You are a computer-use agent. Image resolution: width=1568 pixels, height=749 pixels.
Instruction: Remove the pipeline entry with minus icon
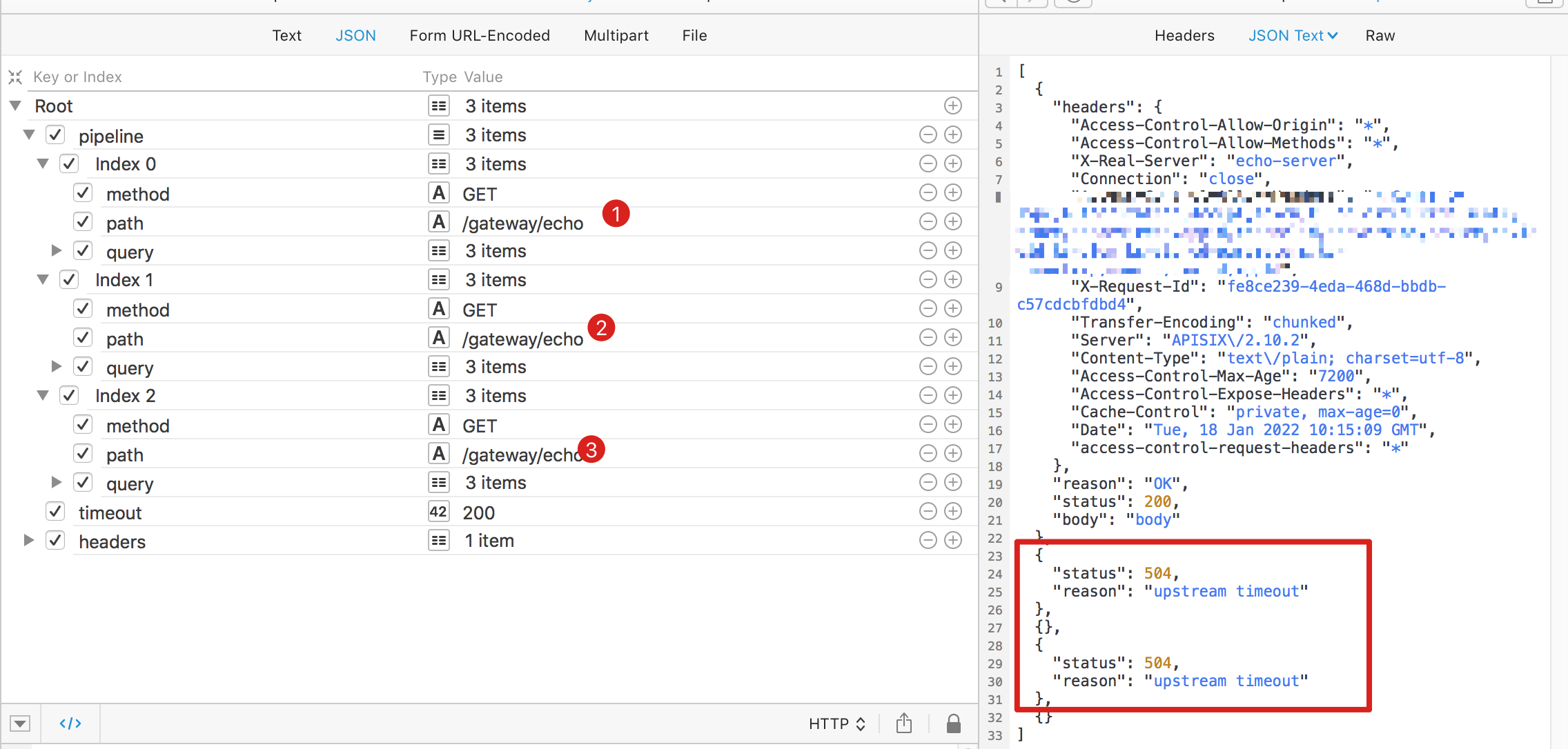tap(928, 134)
